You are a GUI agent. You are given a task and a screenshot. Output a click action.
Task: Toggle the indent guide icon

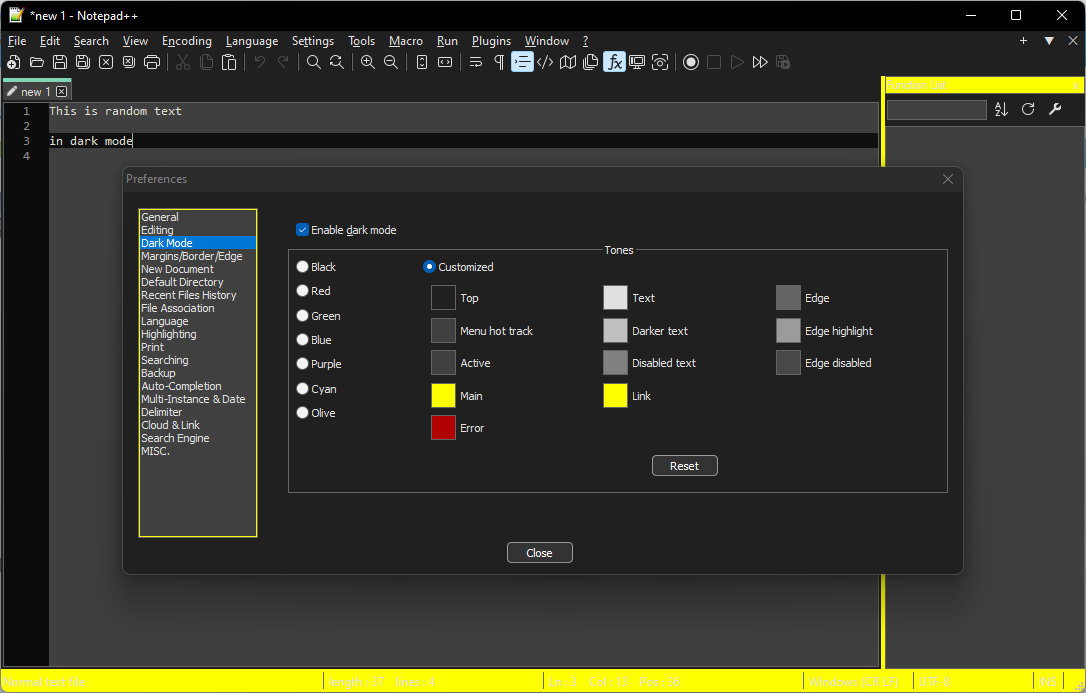522,62
